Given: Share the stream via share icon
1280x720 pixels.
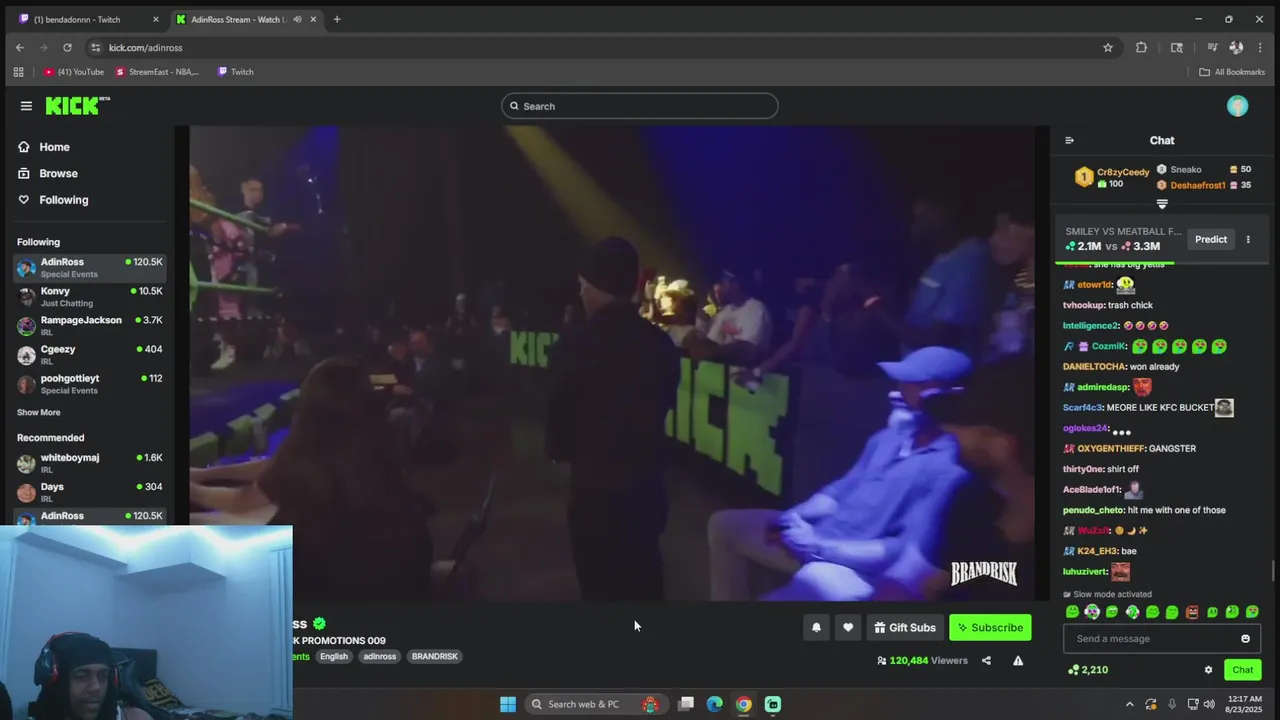Looking at the screenshot, I should [986, 661].
